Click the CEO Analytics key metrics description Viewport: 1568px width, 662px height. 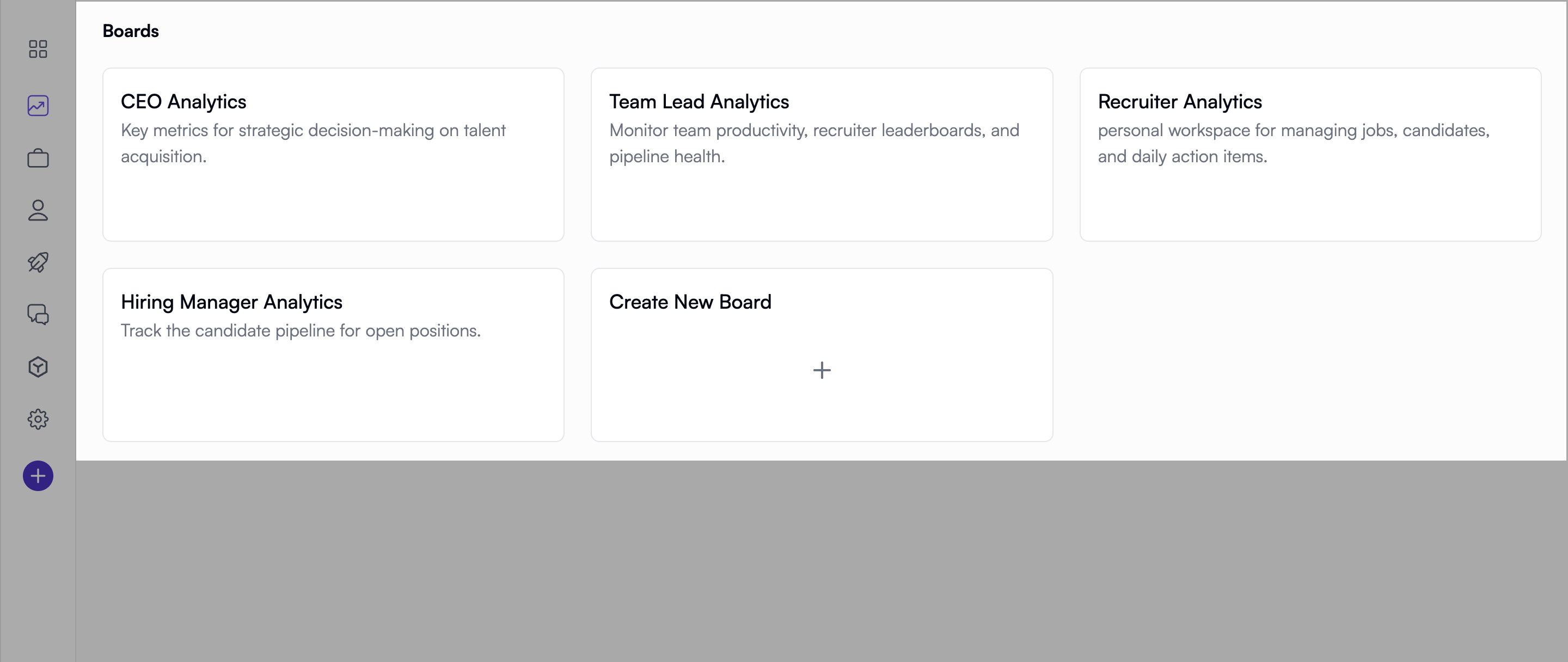point(313,143)
